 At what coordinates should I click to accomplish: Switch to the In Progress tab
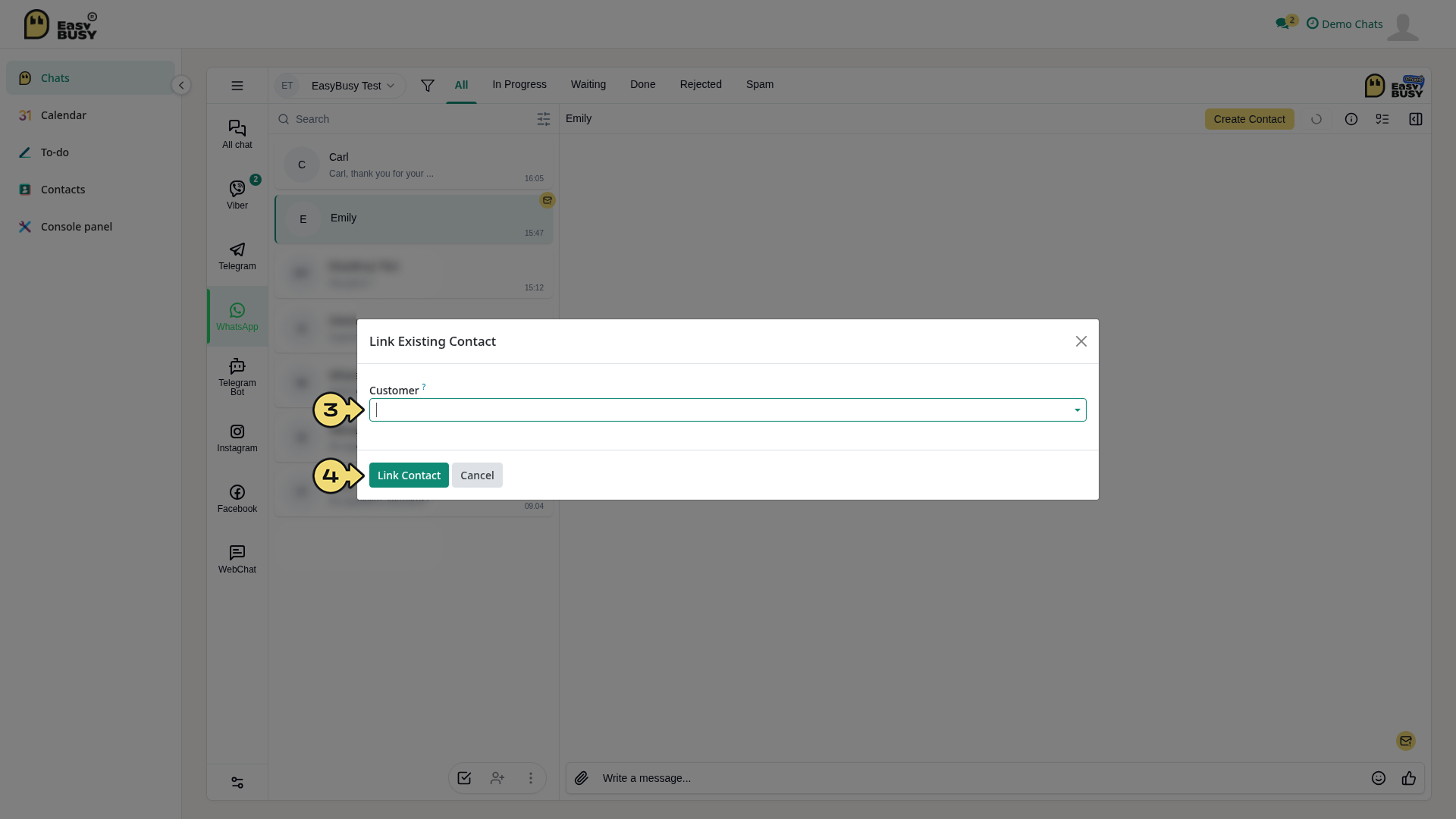point(519,84)
